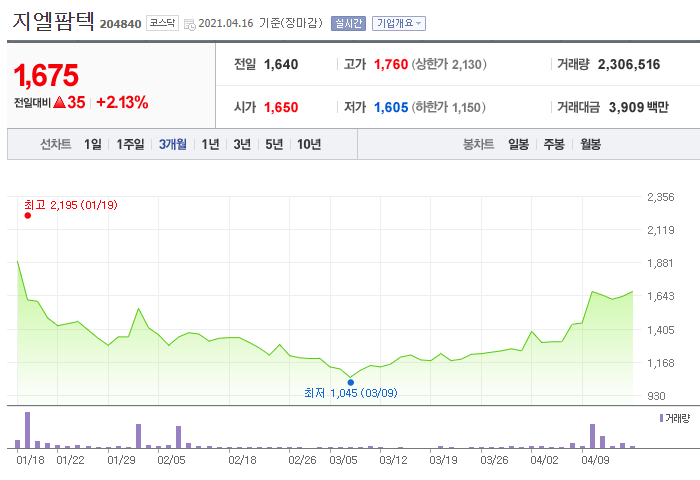Image resolution: width=700 pixels, height=480 pixels.
Task: Select the 1일 line chart tab
Action: [x=93, y=144]
